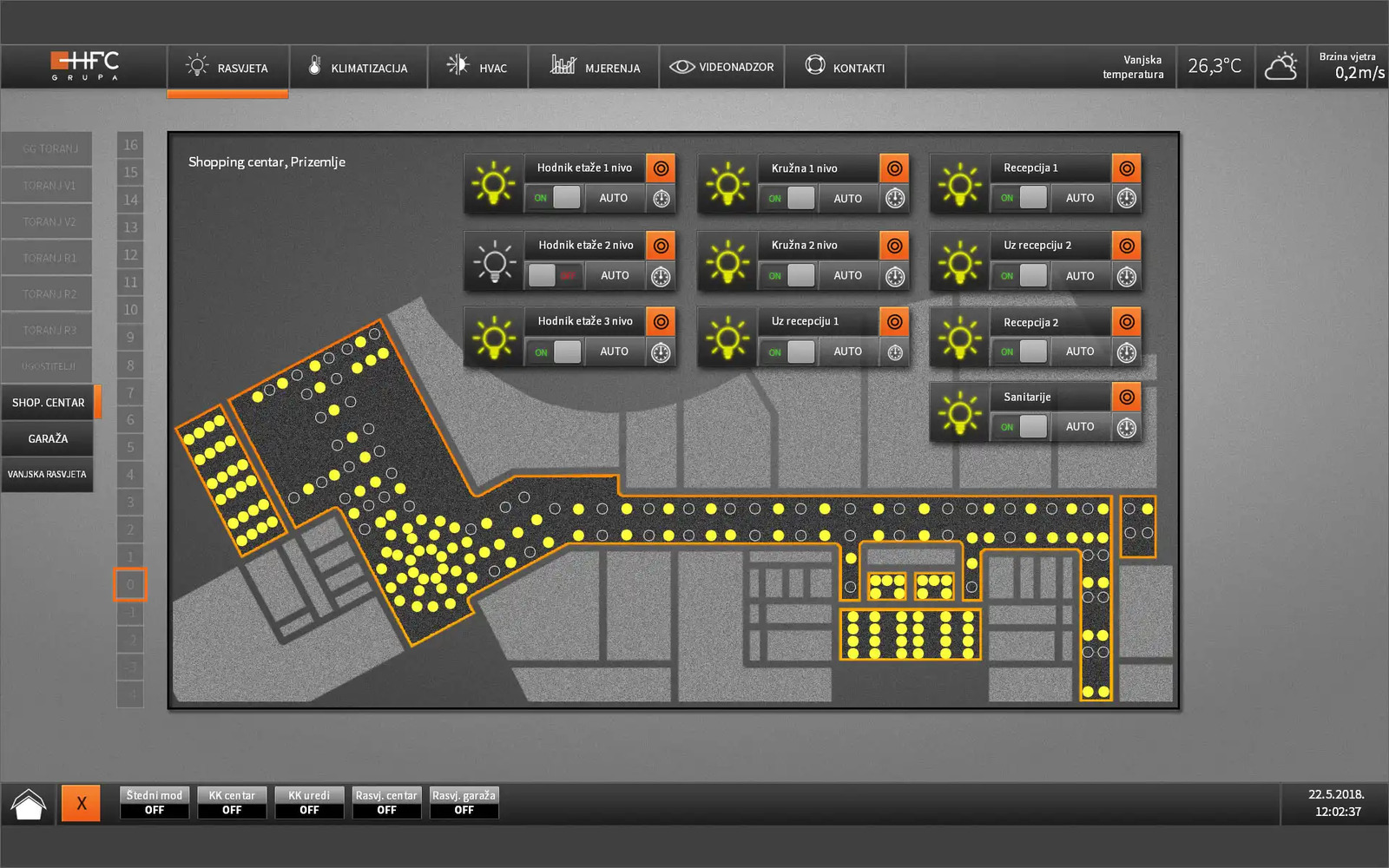Image resolution: width=1389 pixels, height=868 pixels.
Task: Turn off the Kružna 2 nivo light switch
Action: coord(788,276)
